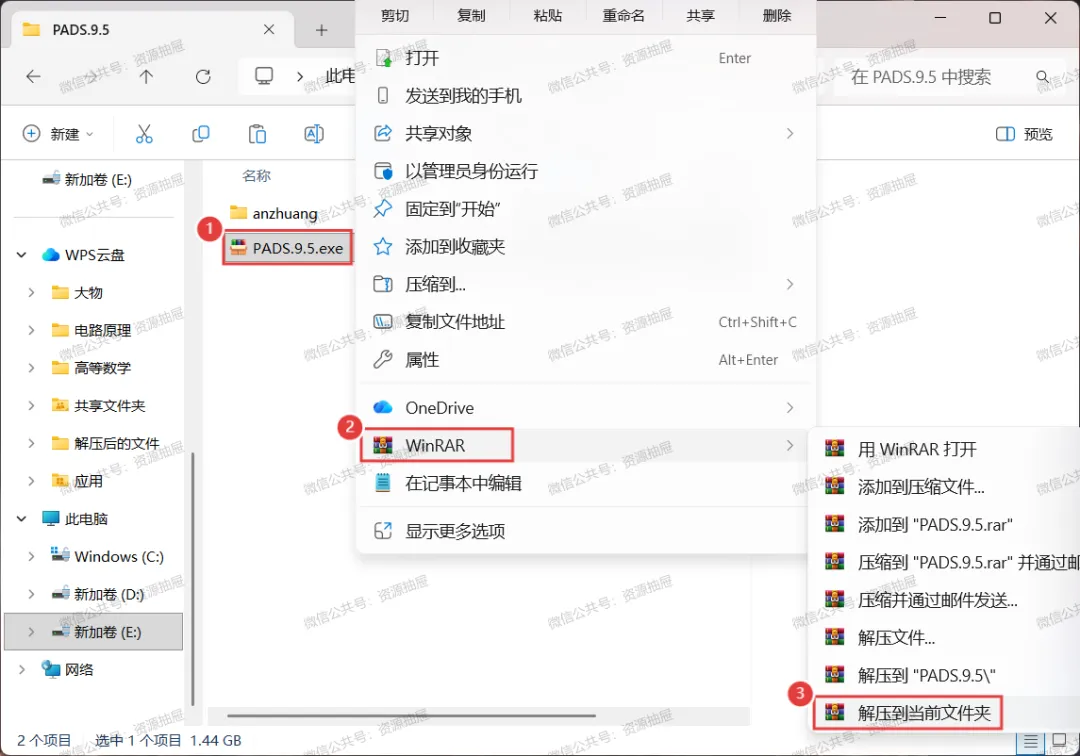Toggle the Preview pane button
This screenshot has height=756, width=1080.
point(1024,134)
